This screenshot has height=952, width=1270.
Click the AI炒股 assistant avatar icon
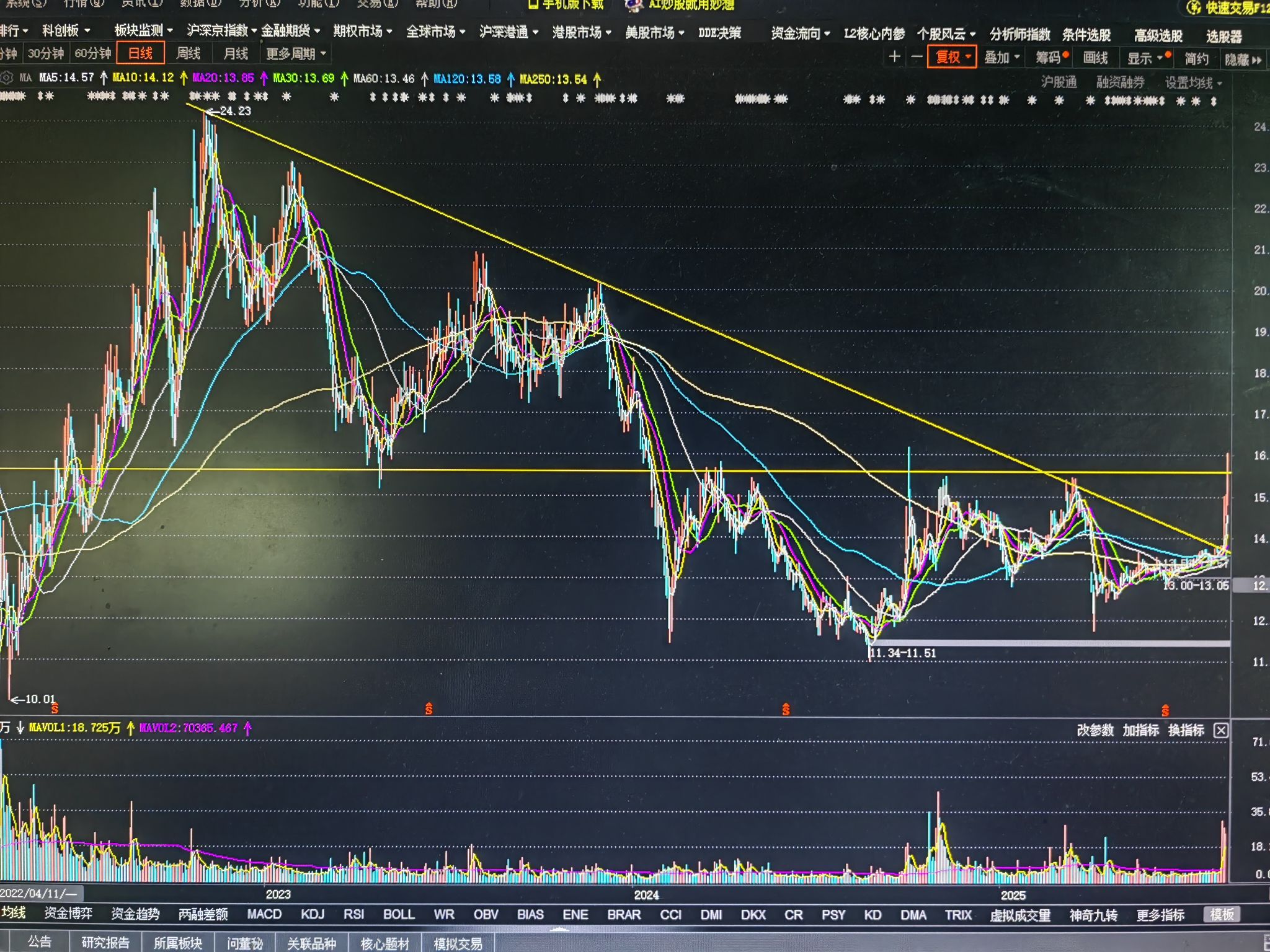(634, 5)
